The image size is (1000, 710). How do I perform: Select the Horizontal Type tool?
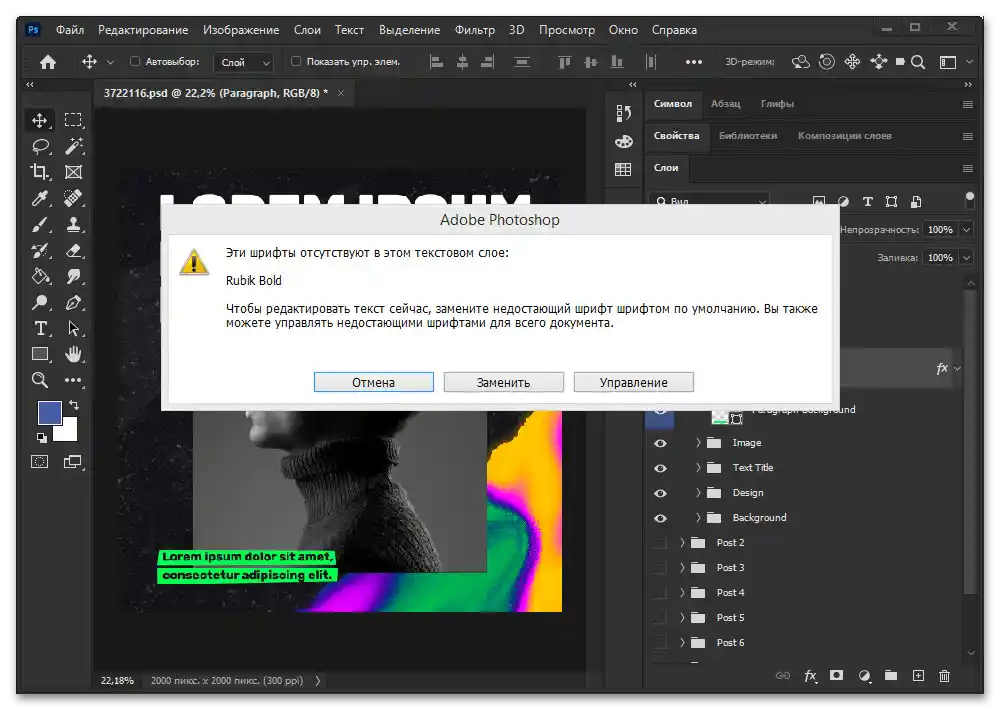(x=40, y=329)
